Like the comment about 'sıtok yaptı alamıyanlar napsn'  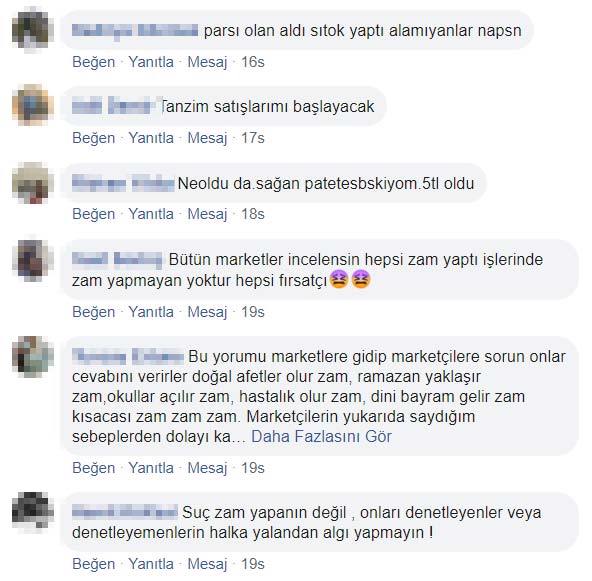pos(94,62)
